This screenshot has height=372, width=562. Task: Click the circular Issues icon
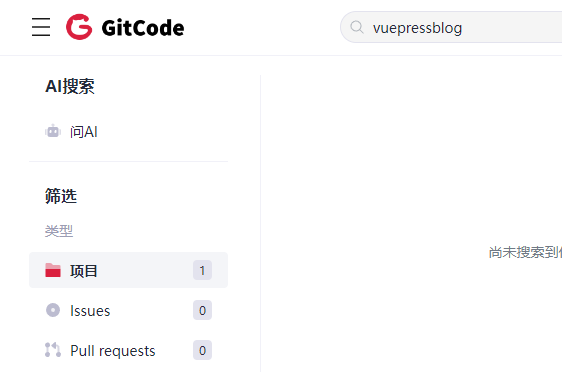(x=53, y=310)
